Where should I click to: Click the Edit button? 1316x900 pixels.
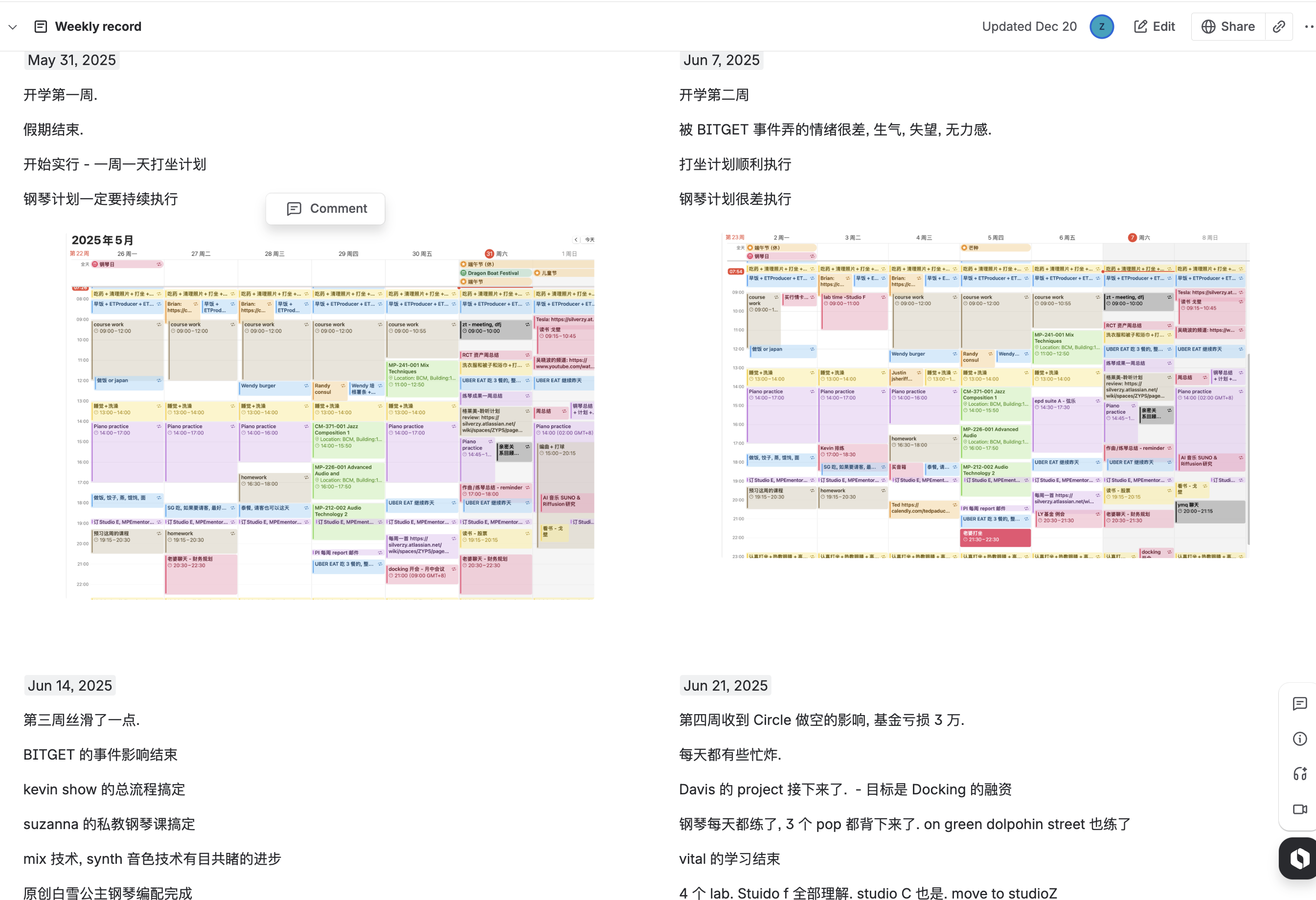[x=1155, y=26]
